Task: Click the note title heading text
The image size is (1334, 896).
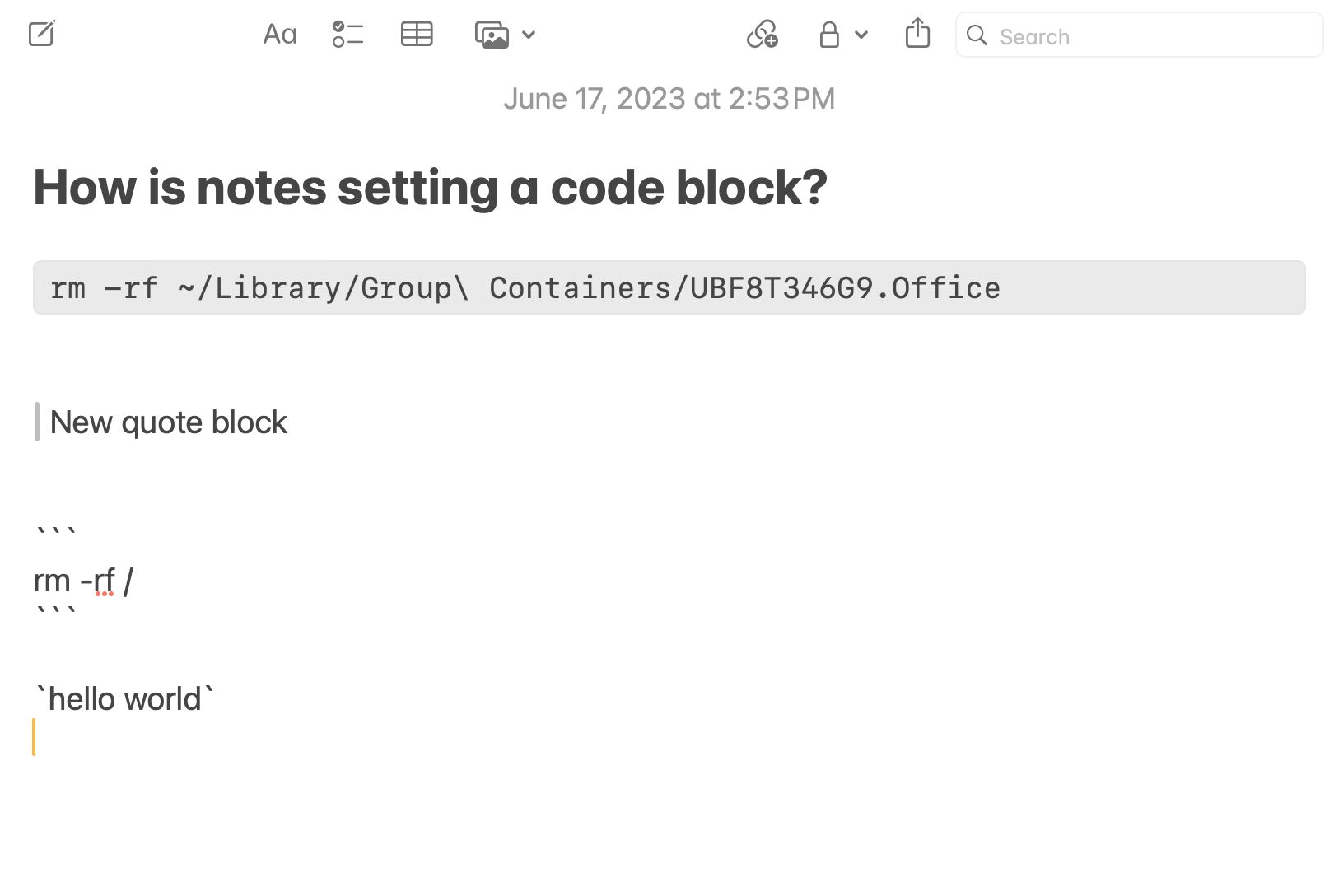Action: (430, 187)
